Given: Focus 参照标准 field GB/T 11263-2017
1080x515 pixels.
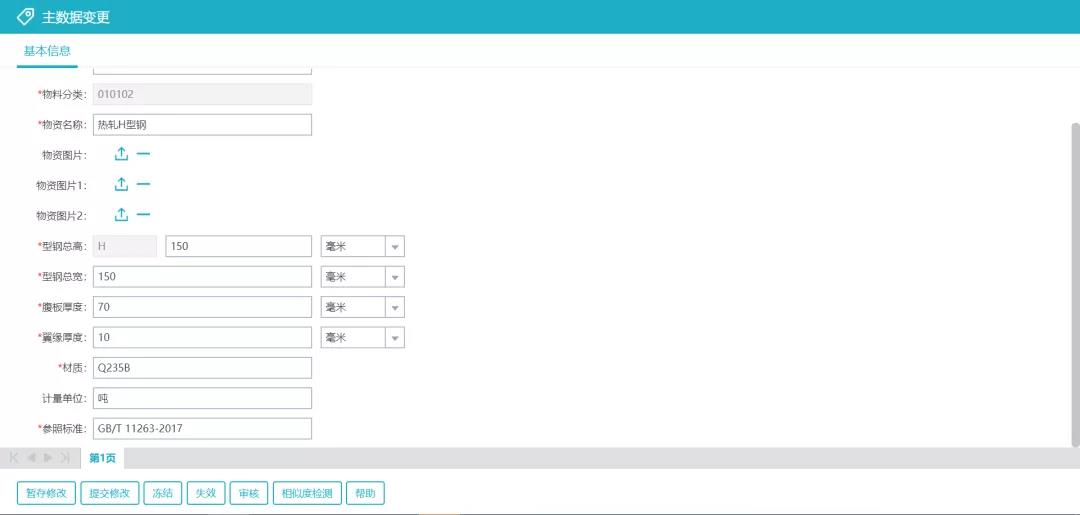Looking at the screenshot, I should point(202,428).
